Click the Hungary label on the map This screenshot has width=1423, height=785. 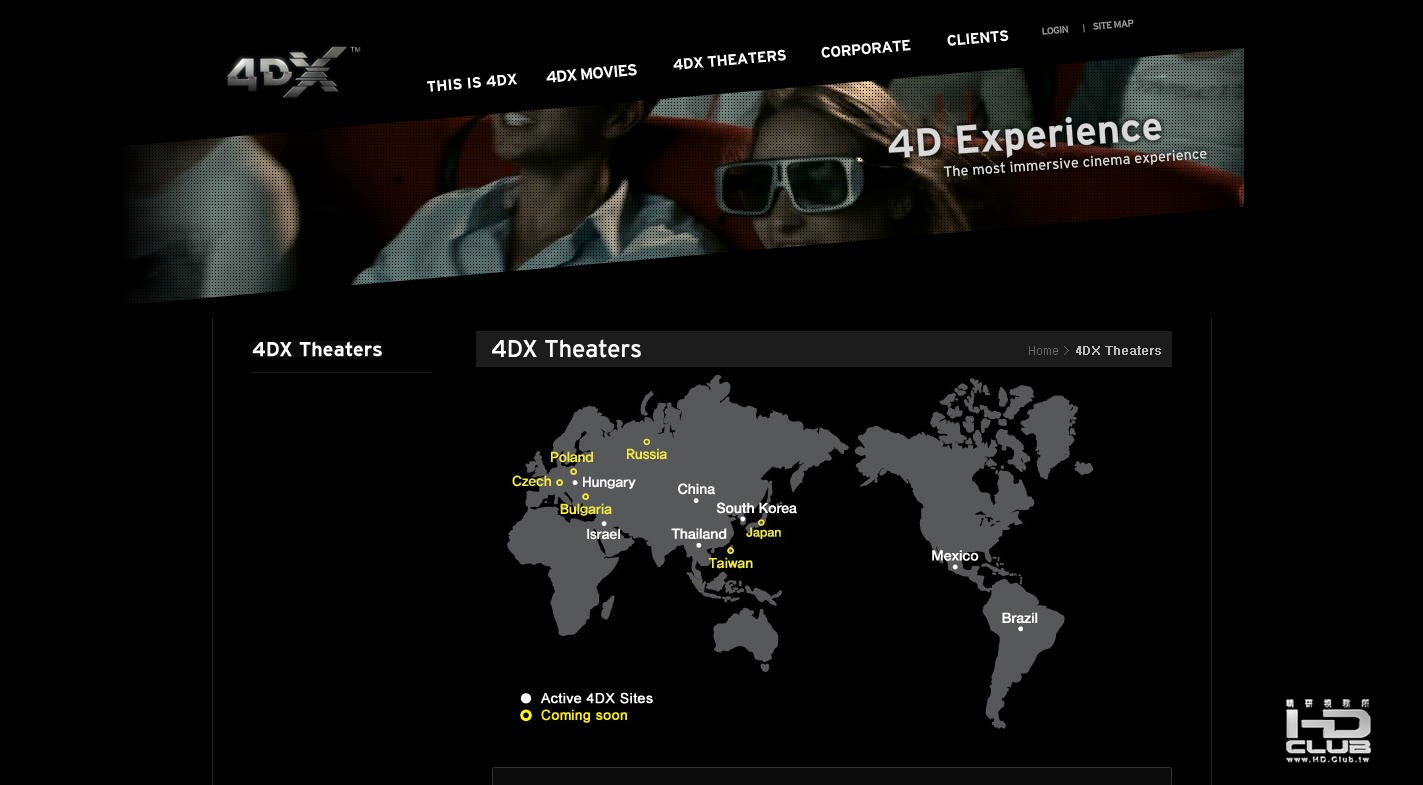[x=609, y=483]
